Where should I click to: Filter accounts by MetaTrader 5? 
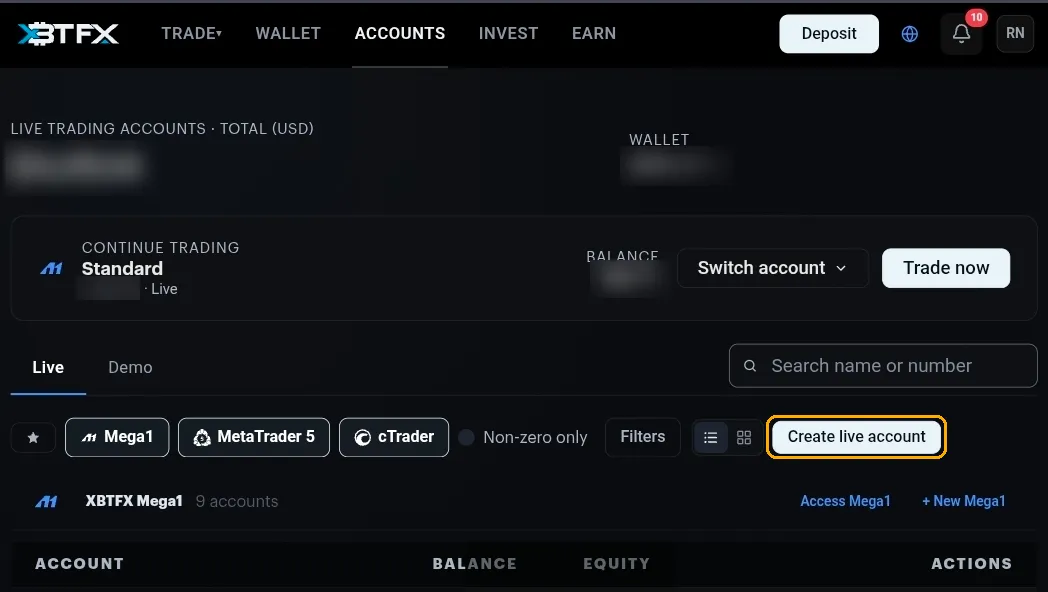(254, 437)
